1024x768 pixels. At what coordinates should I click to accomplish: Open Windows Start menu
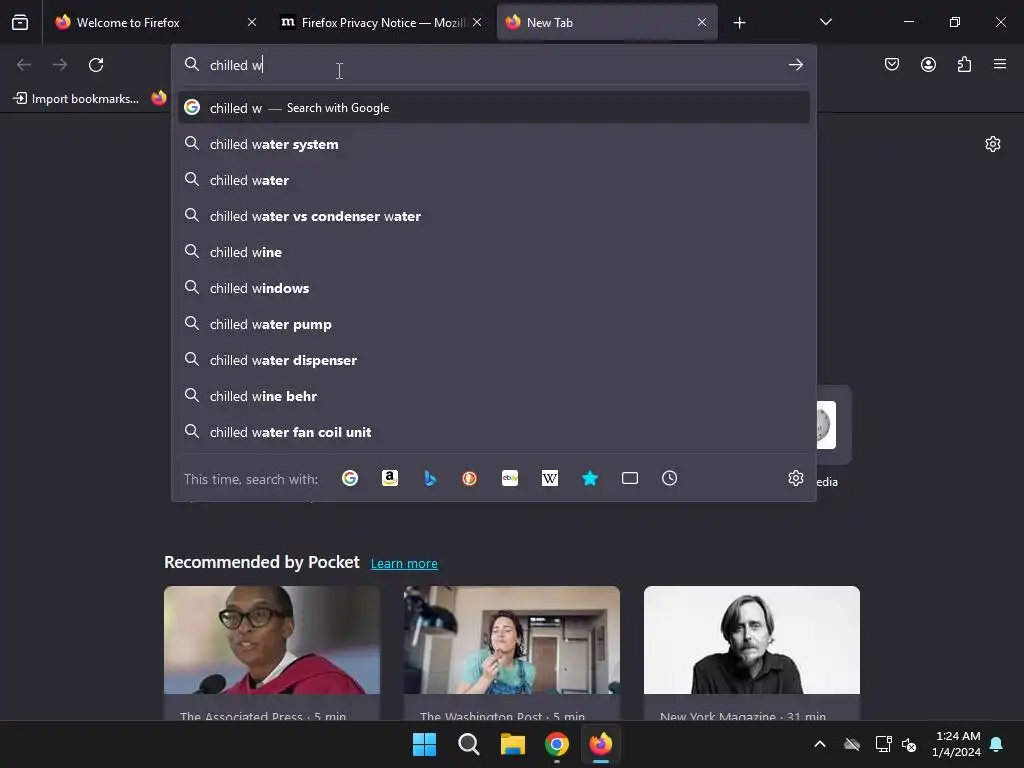pos(424,744)
